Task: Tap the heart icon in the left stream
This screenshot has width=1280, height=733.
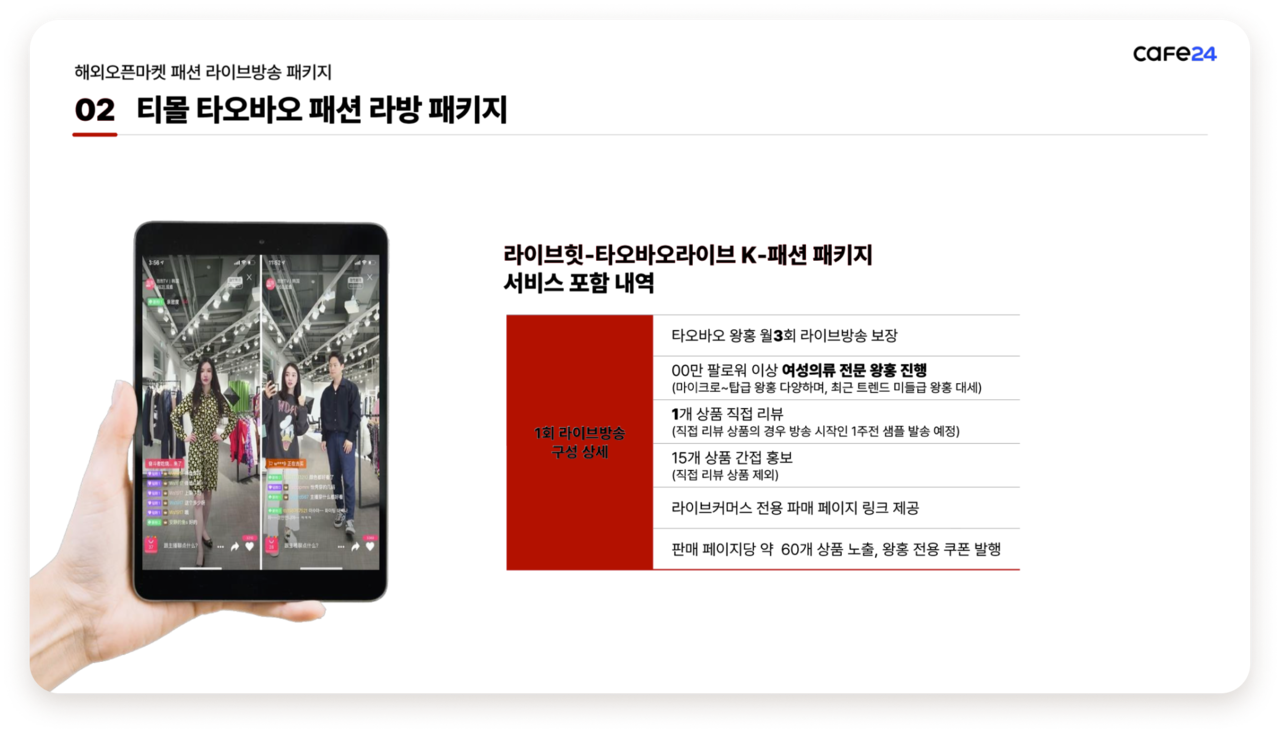Action: 250,547
